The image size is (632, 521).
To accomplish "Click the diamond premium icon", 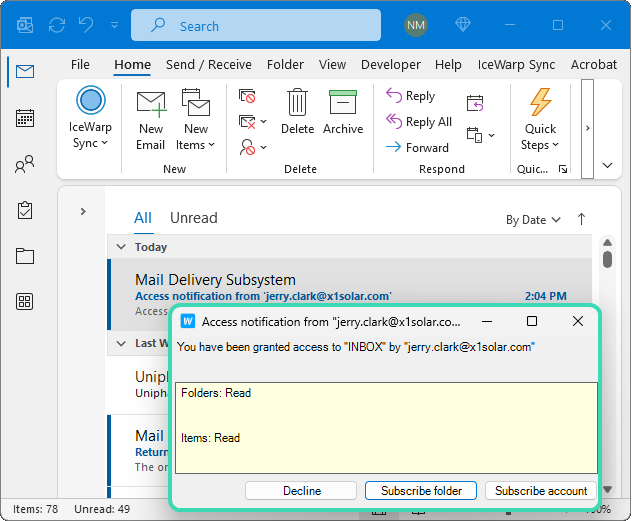I will click(463, 25).
